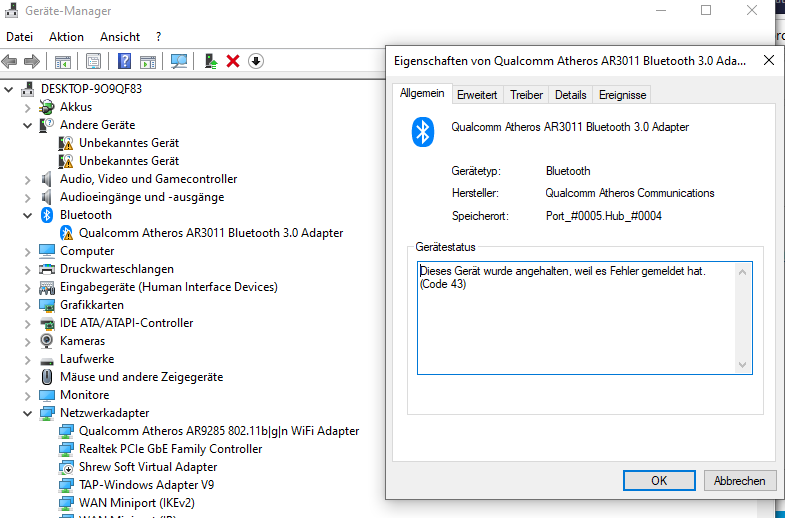Click the red X uninstall device icon

pos(233,61)
